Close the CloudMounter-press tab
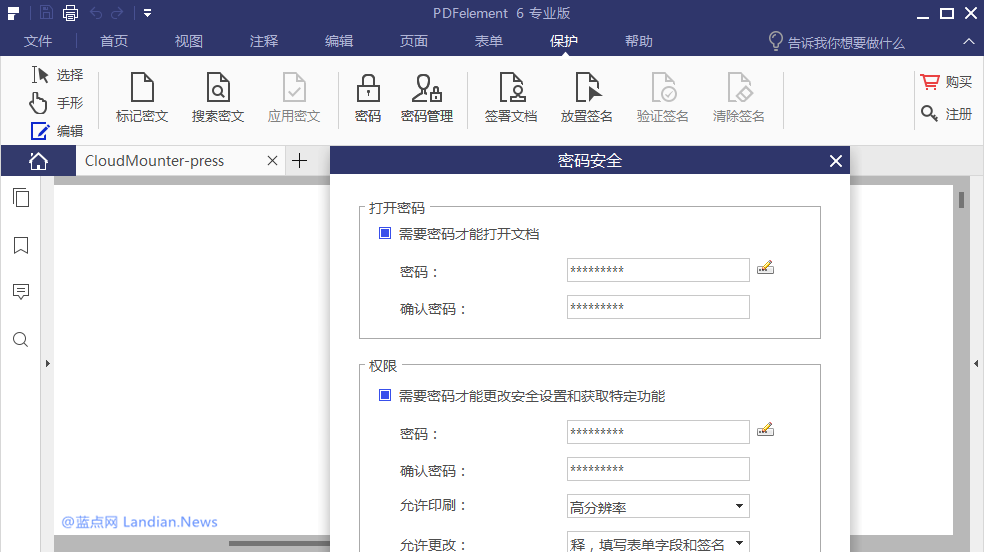 [272, 161]
